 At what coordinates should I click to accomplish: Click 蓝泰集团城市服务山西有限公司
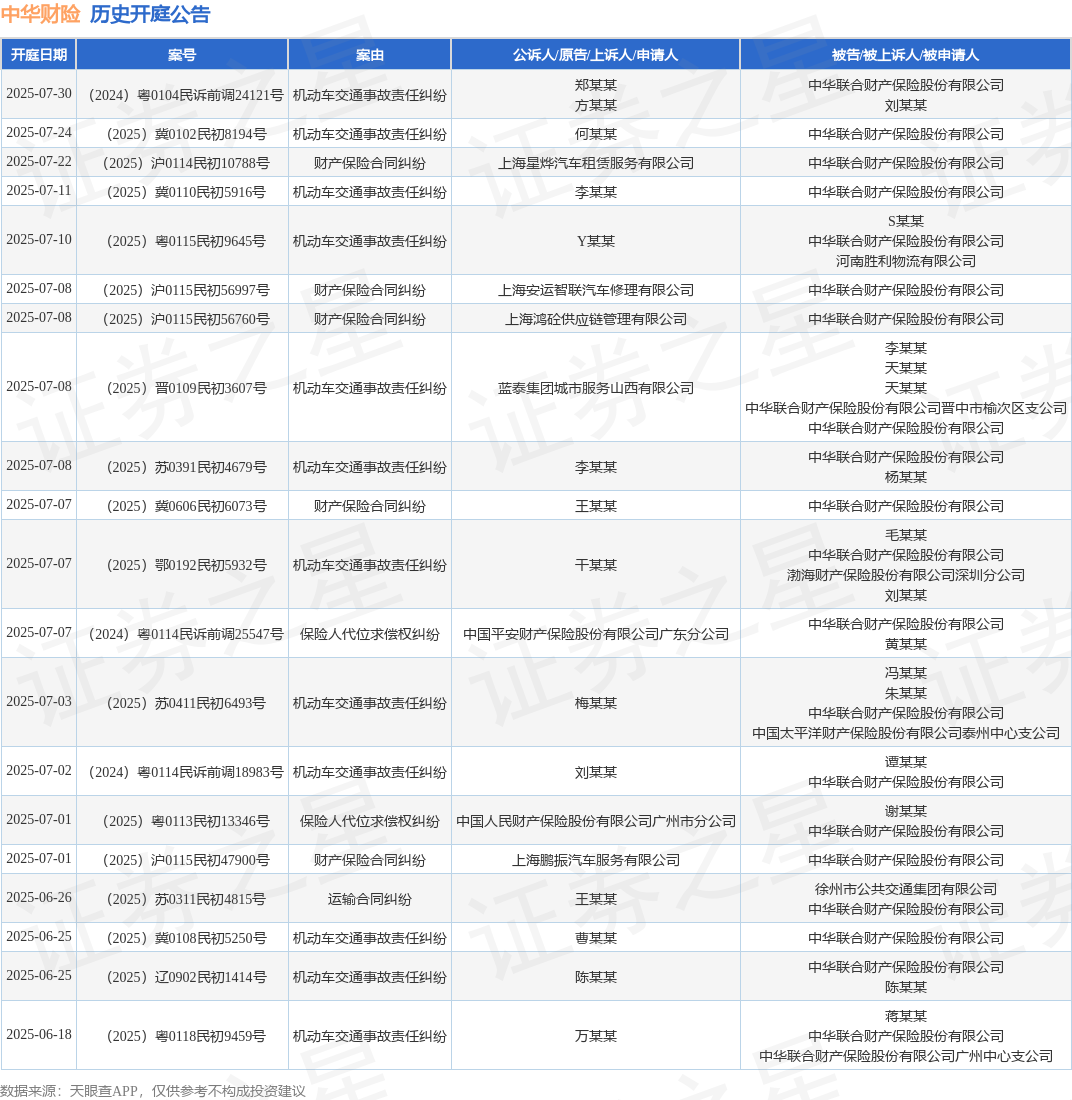(596, 388)
